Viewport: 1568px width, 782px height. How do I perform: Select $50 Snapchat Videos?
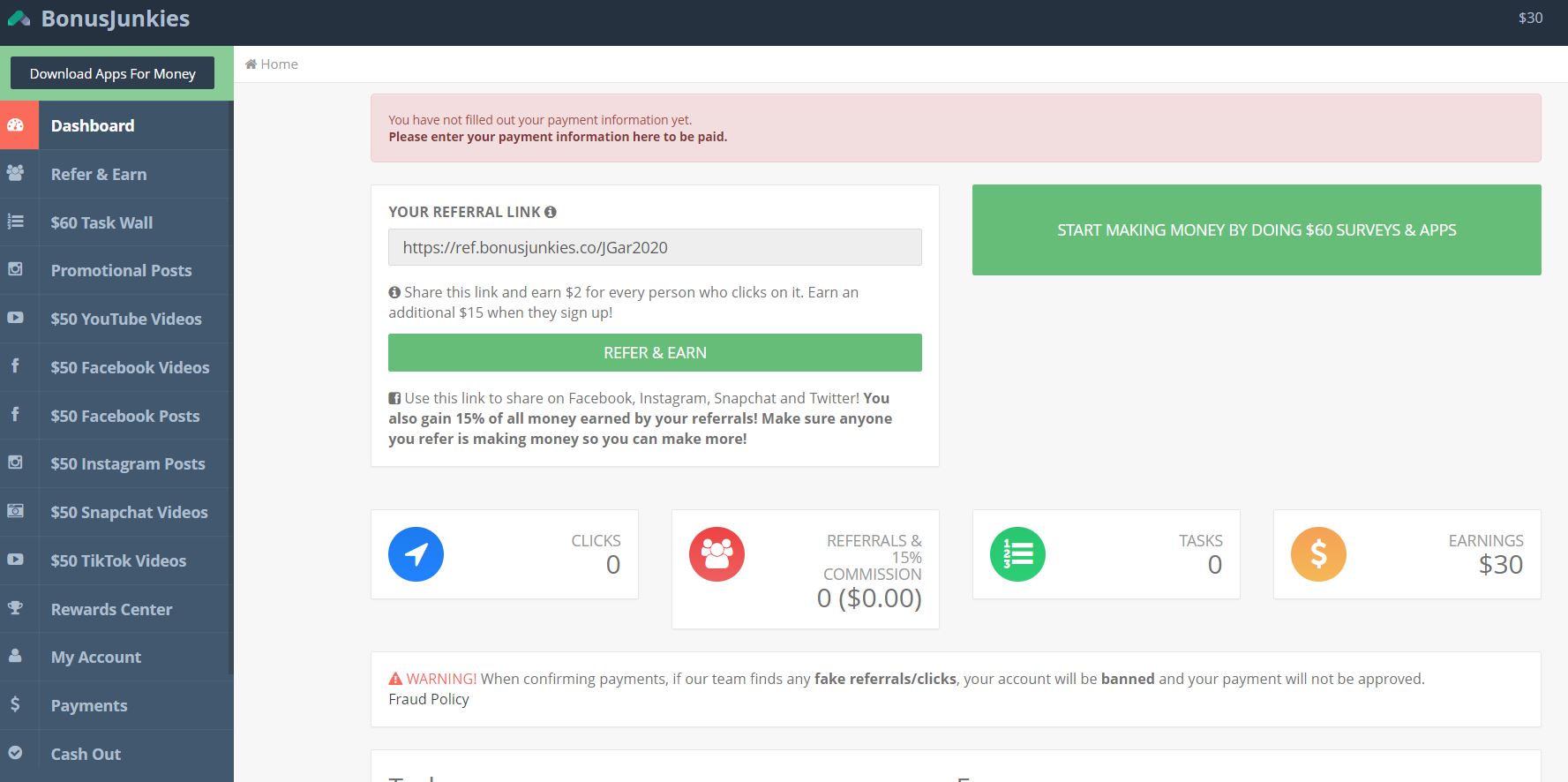pos(116,512)
